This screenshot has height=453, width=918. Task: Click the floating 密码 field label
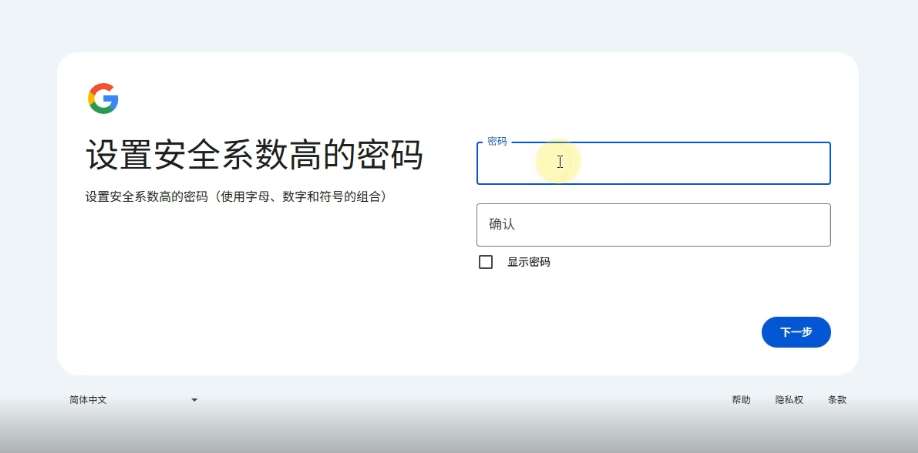(x=497, y=142)
